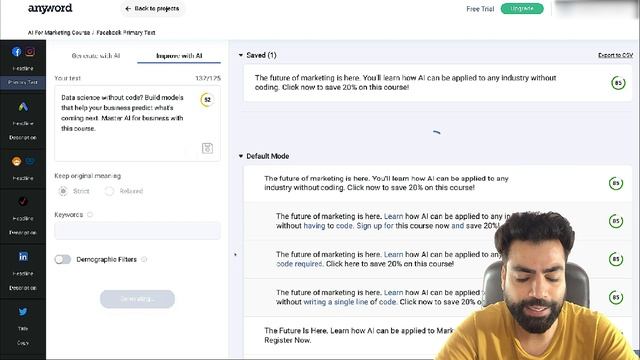Open the AI For Marketing Course breadcrumb
Image resolution: width=640 pixels, height=360 pixels.
(x=59, y=33)
